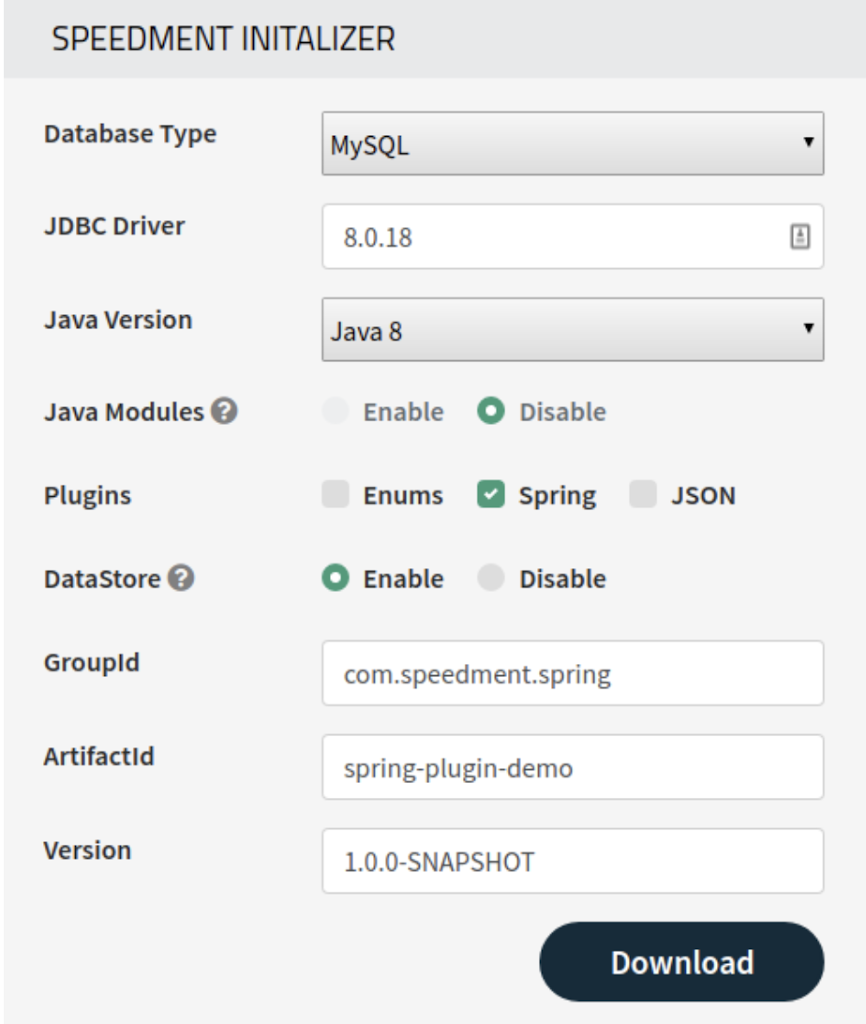Click the Database Type label text
The image size is (866, 1024).
click(x=130, y=134)
